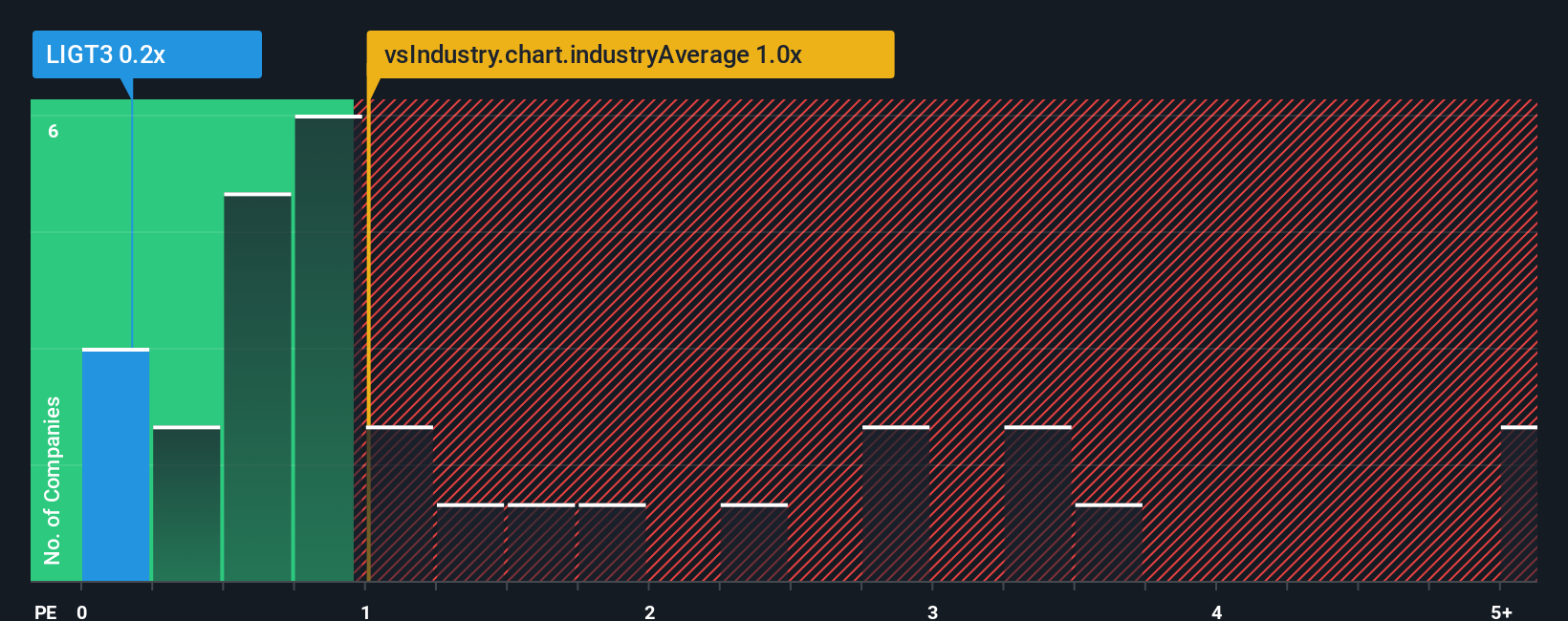The height and width of the screenshot is (621, 1568).
Task: Select the bar starting at PE 1
Action: point(400,503)
